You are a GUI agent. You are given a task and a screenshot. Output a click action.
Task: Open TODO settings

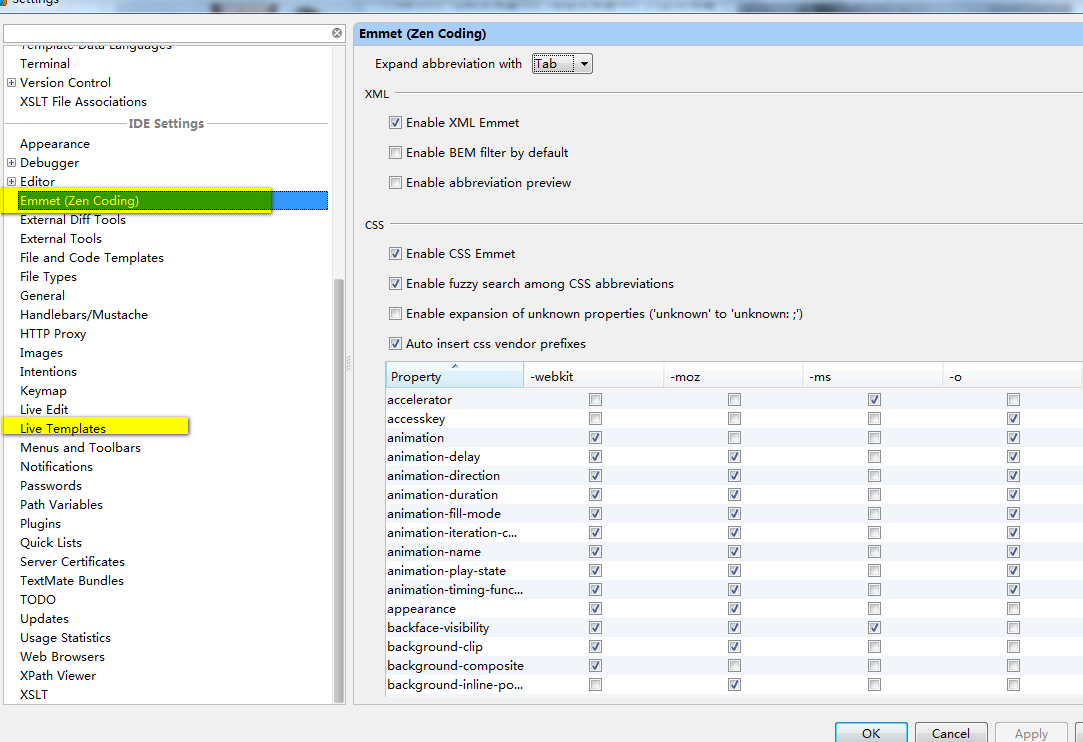tap(38, 600)
